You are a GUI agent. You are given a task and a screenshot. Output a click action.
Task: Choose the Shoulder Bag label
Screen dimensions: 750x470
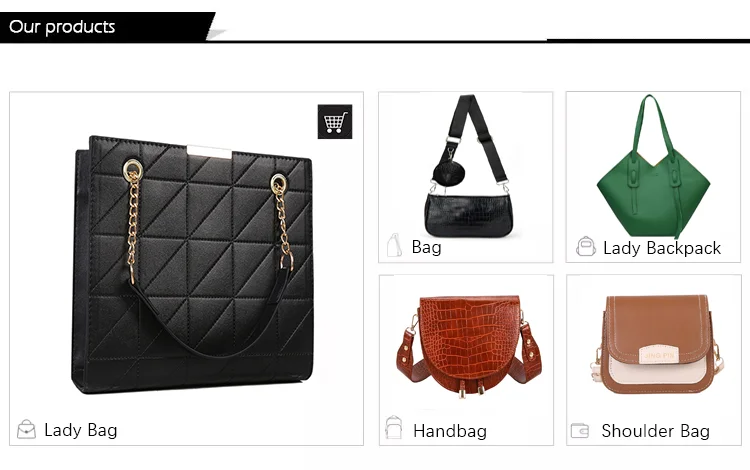pyautogui.click(x=655, y=431)
